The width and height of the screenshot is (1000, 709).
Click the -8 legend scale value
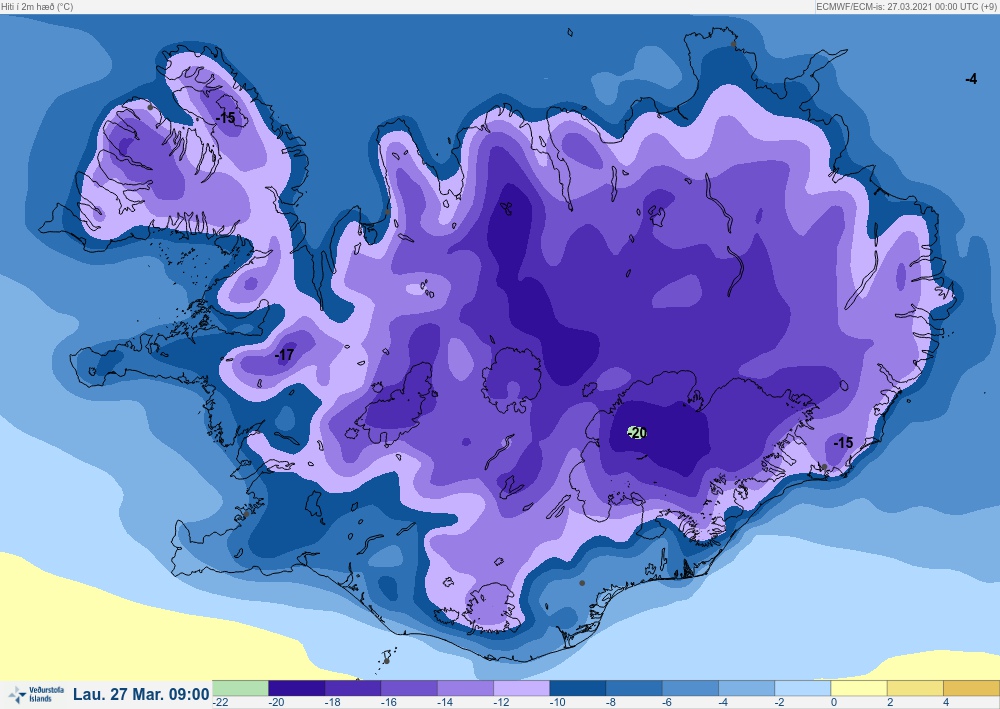[610, 703]
